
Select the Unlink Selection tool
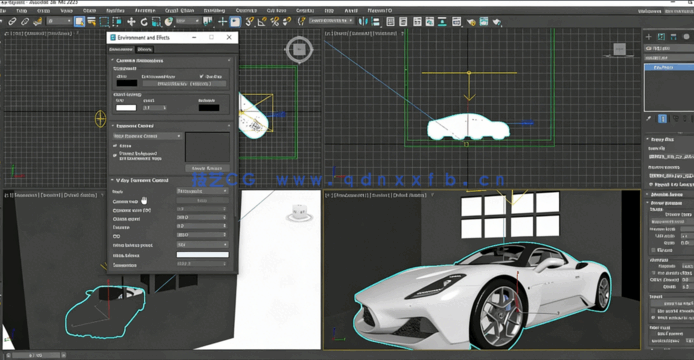click(x=25, y=21)
